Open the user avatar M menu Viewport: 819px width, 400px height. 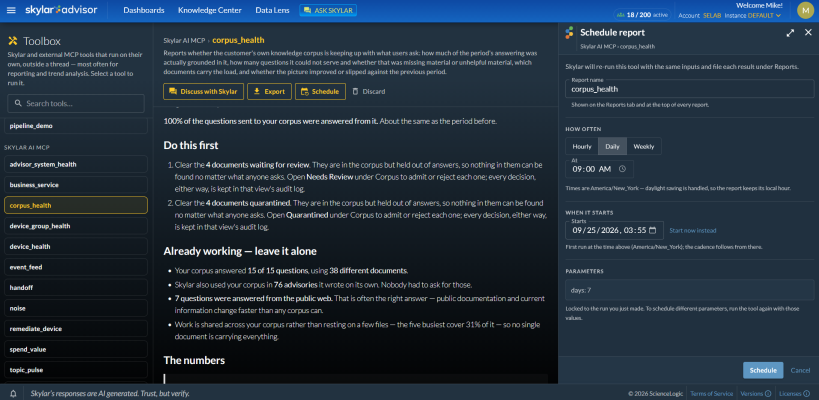805,10
